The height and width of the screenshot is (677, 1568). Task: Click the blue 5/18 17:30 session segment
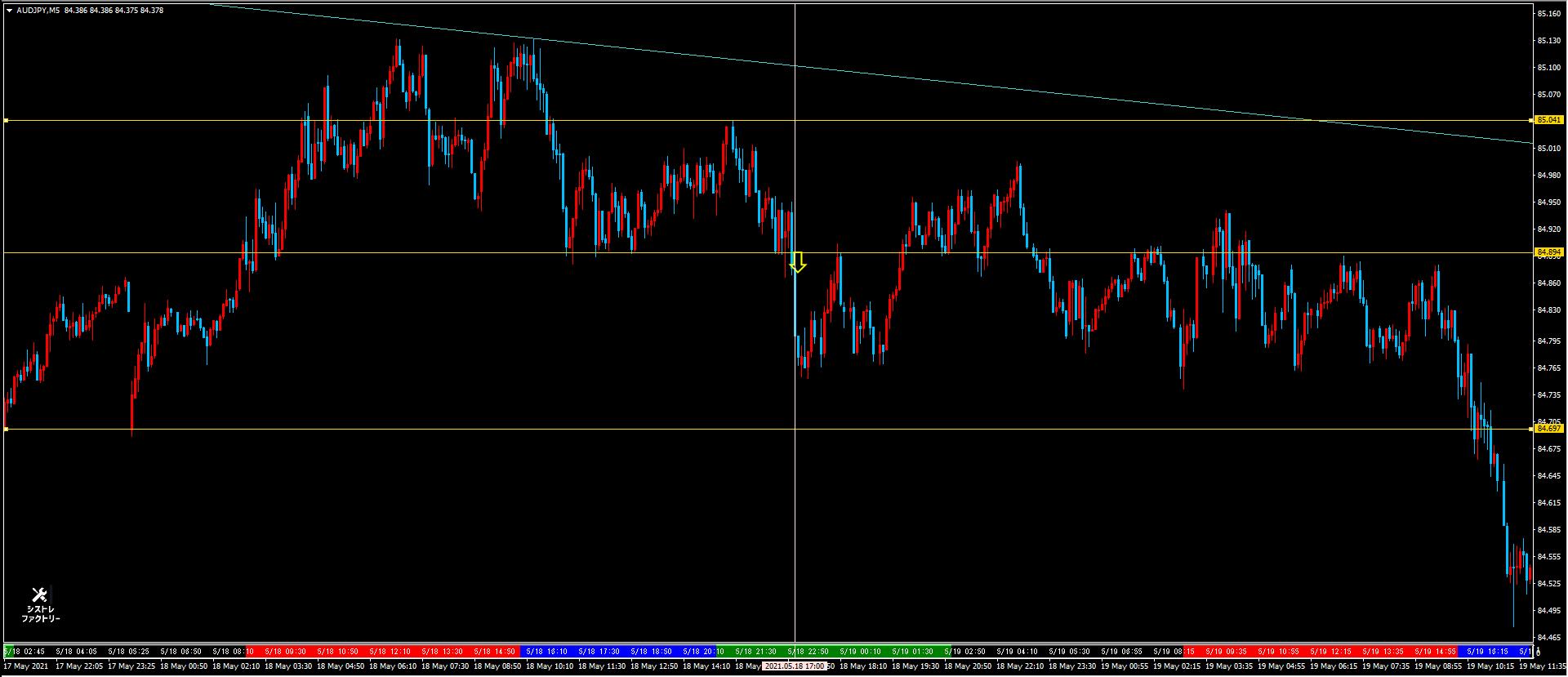pyautogui.click(x=598, y=652)
